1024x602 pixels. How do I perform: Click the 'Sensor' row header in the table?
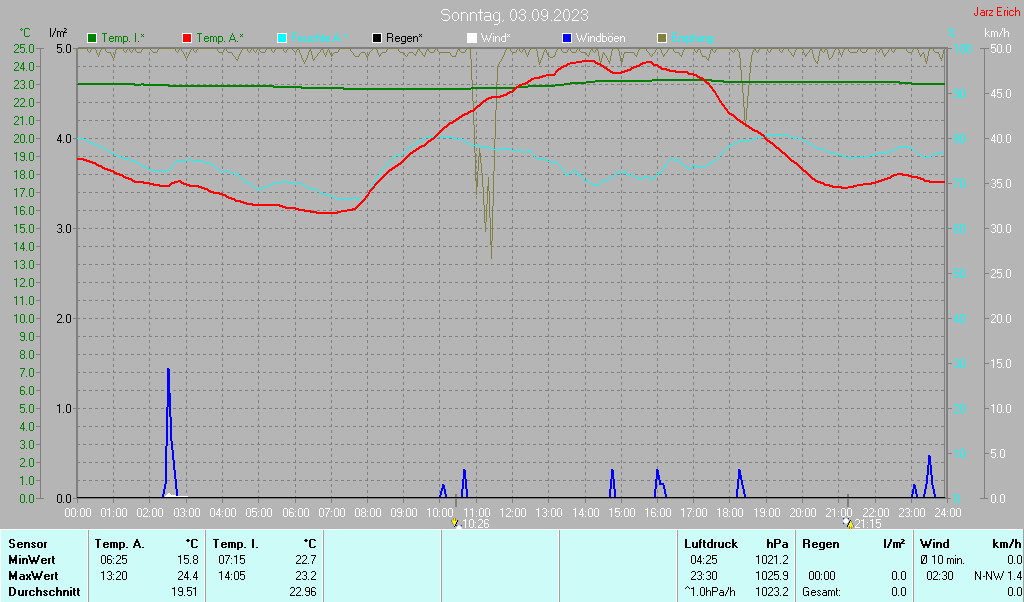[28, 544]
